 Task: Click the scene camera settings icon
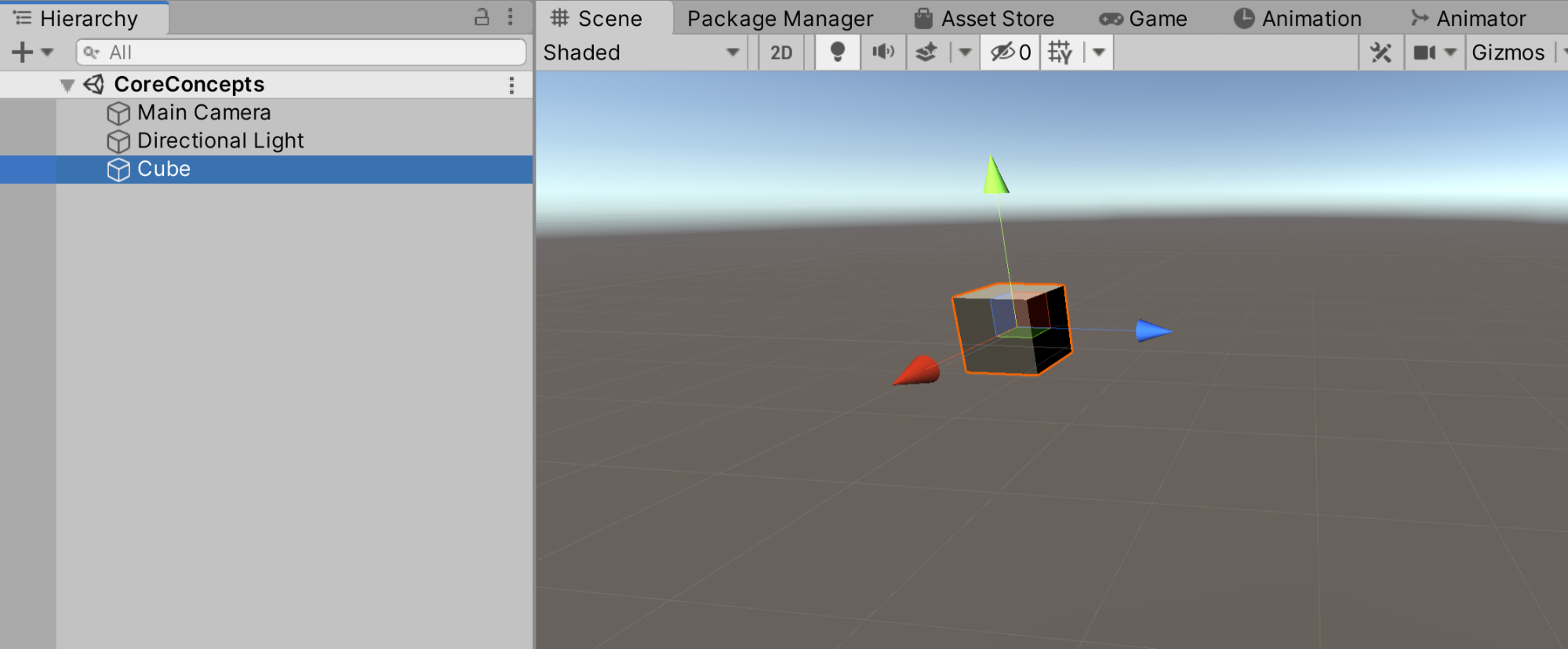(1424, 53)
